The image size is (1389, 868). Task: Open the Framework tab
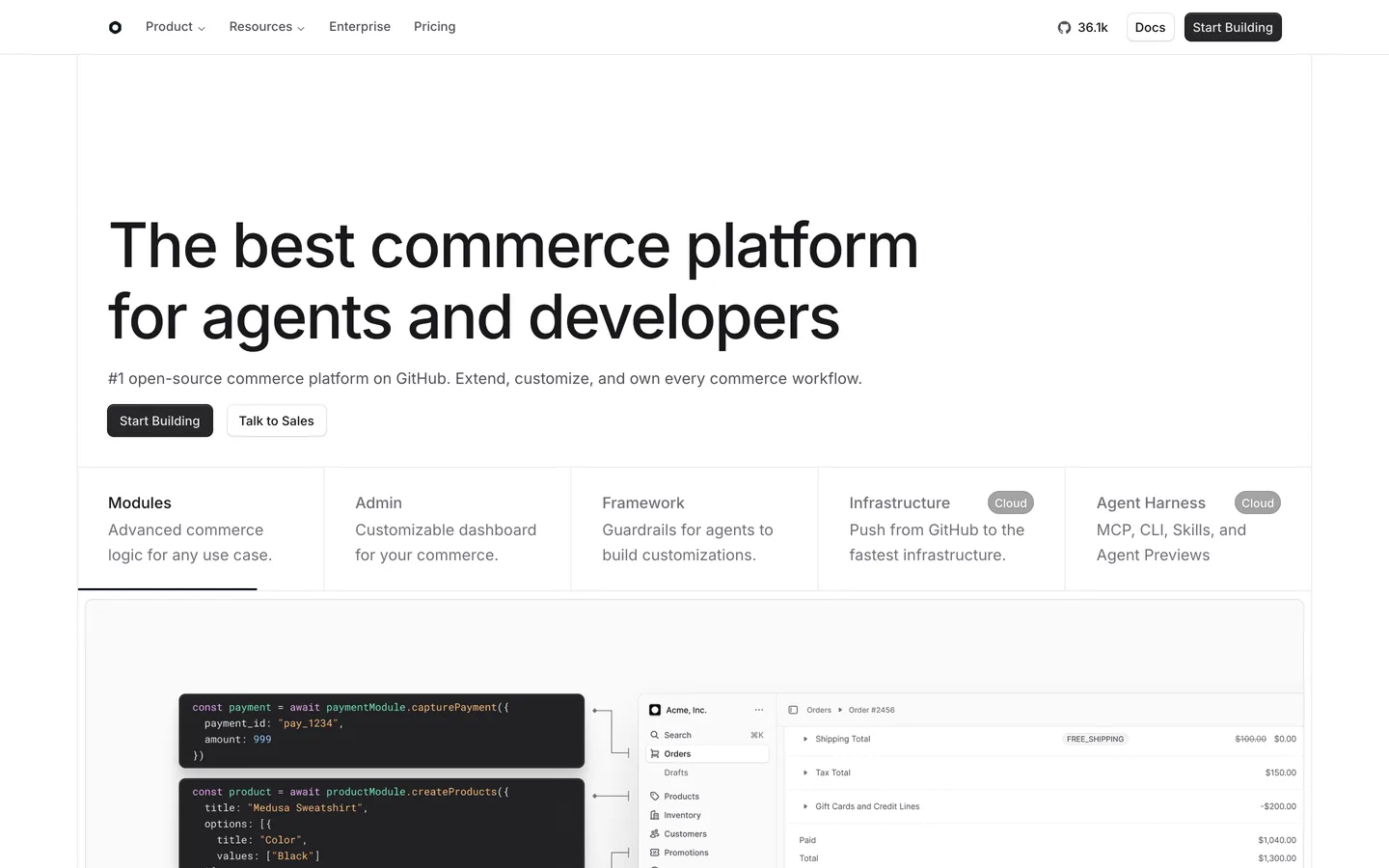pos(694,529)
